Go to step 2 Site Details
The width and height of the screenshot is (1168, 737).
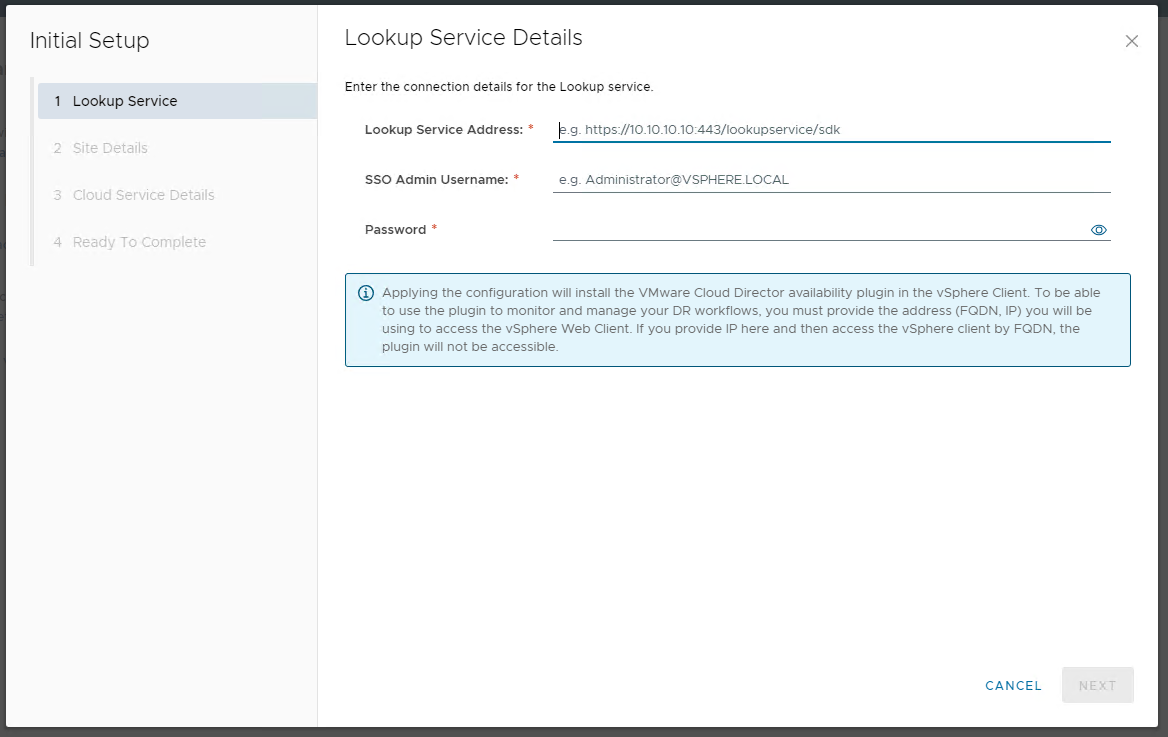coord(110,148)
